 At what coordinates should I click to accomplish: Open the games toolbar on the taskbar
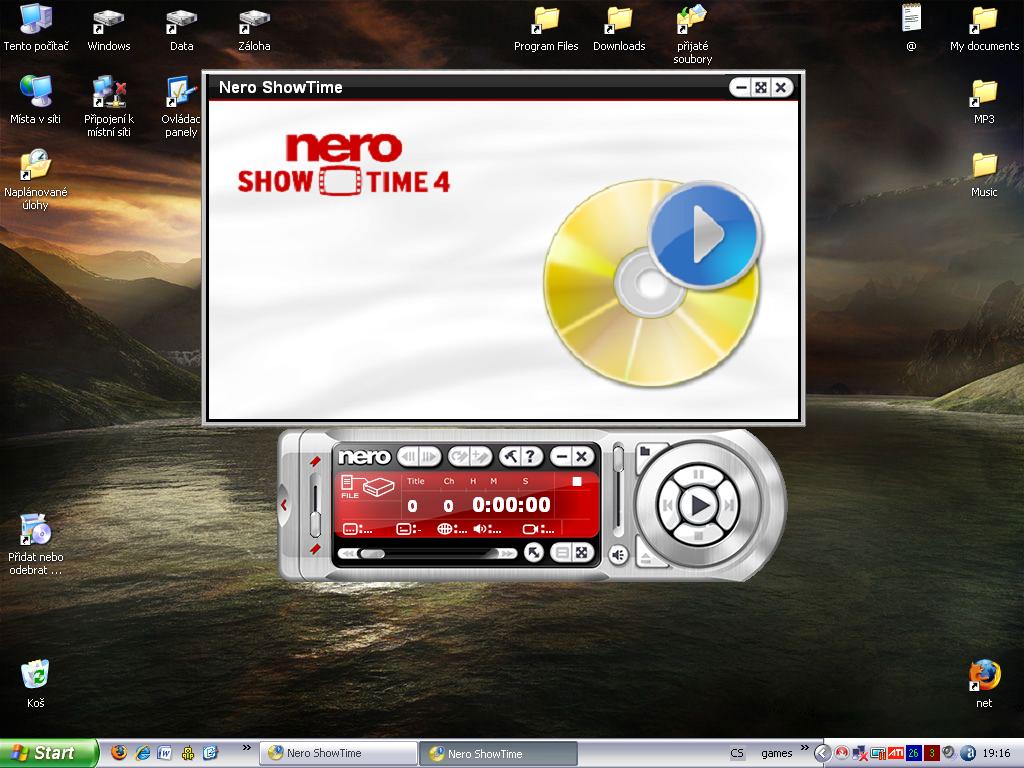coord(776,753)
